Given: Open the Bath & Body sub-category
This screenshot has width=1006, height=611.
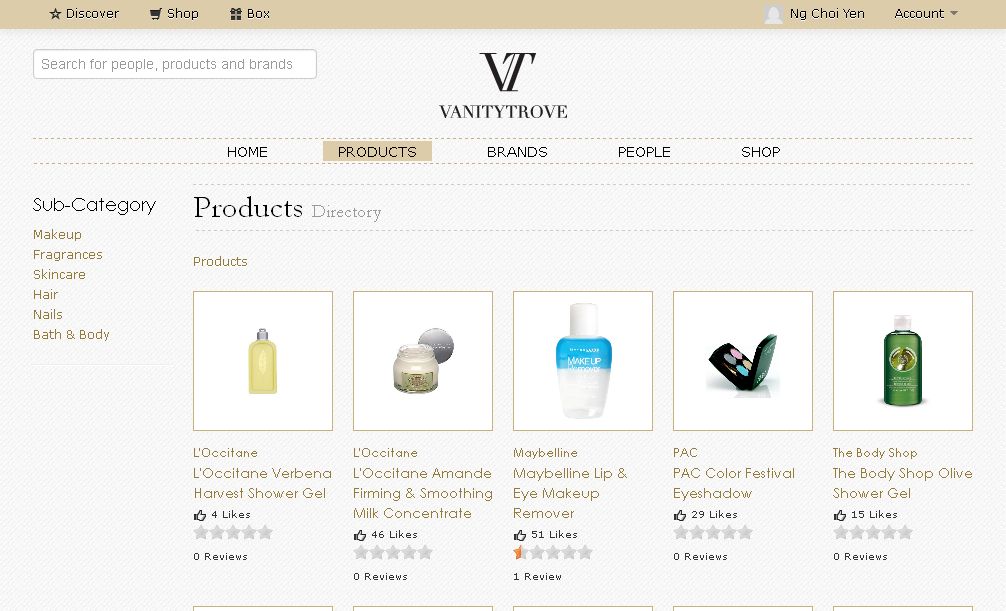Looking at the screenshot, I should [x=71, y=334].
